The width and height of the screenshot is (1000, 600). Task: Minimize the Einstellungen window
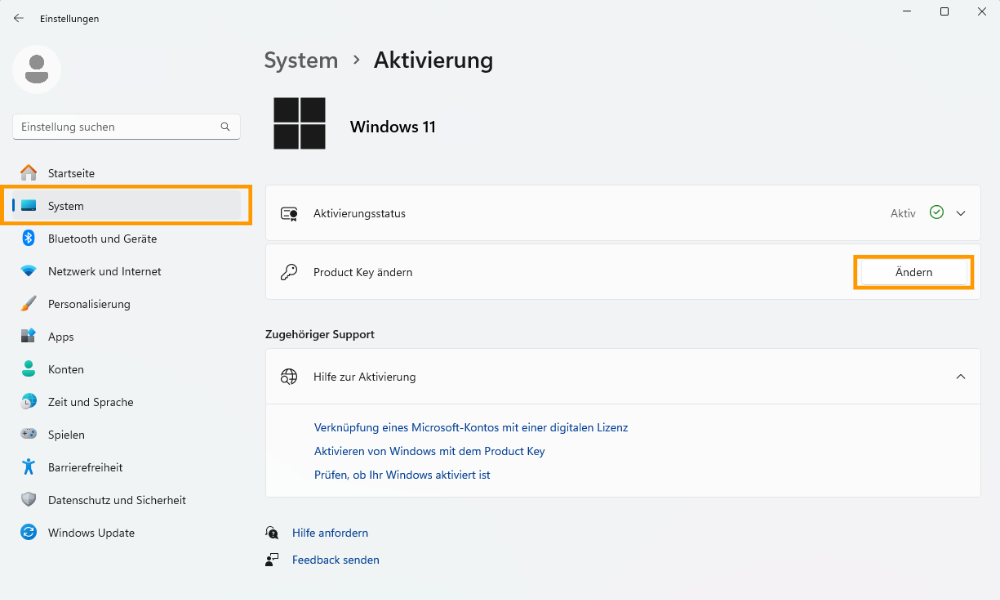(x=907, y=11)
